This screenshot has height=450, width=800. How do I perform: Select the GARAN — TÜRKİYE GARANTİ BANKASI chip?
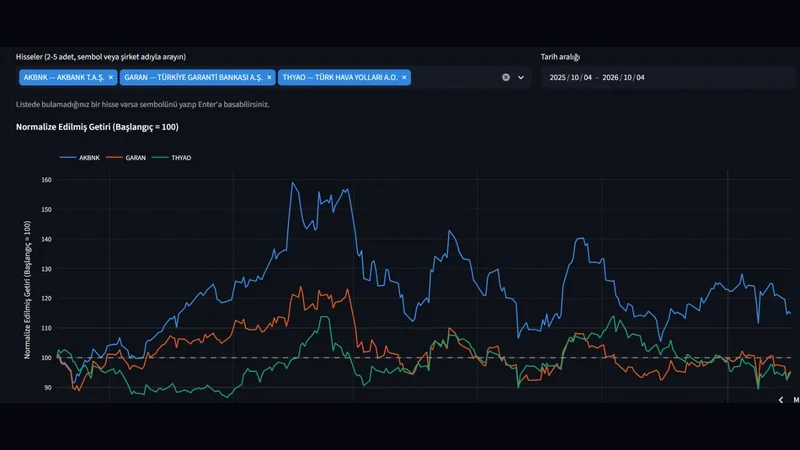click(x=197, y=78)
